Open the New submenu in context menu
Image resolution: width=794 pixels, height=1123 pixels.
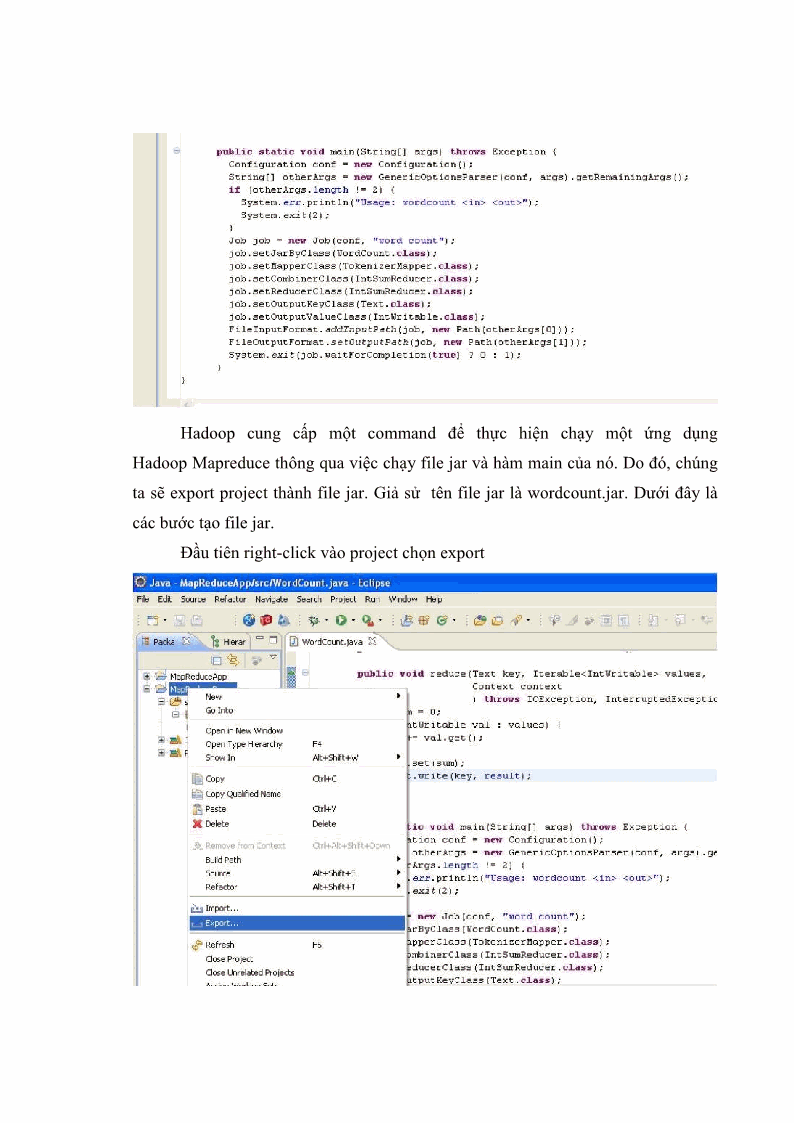point(213,696)
